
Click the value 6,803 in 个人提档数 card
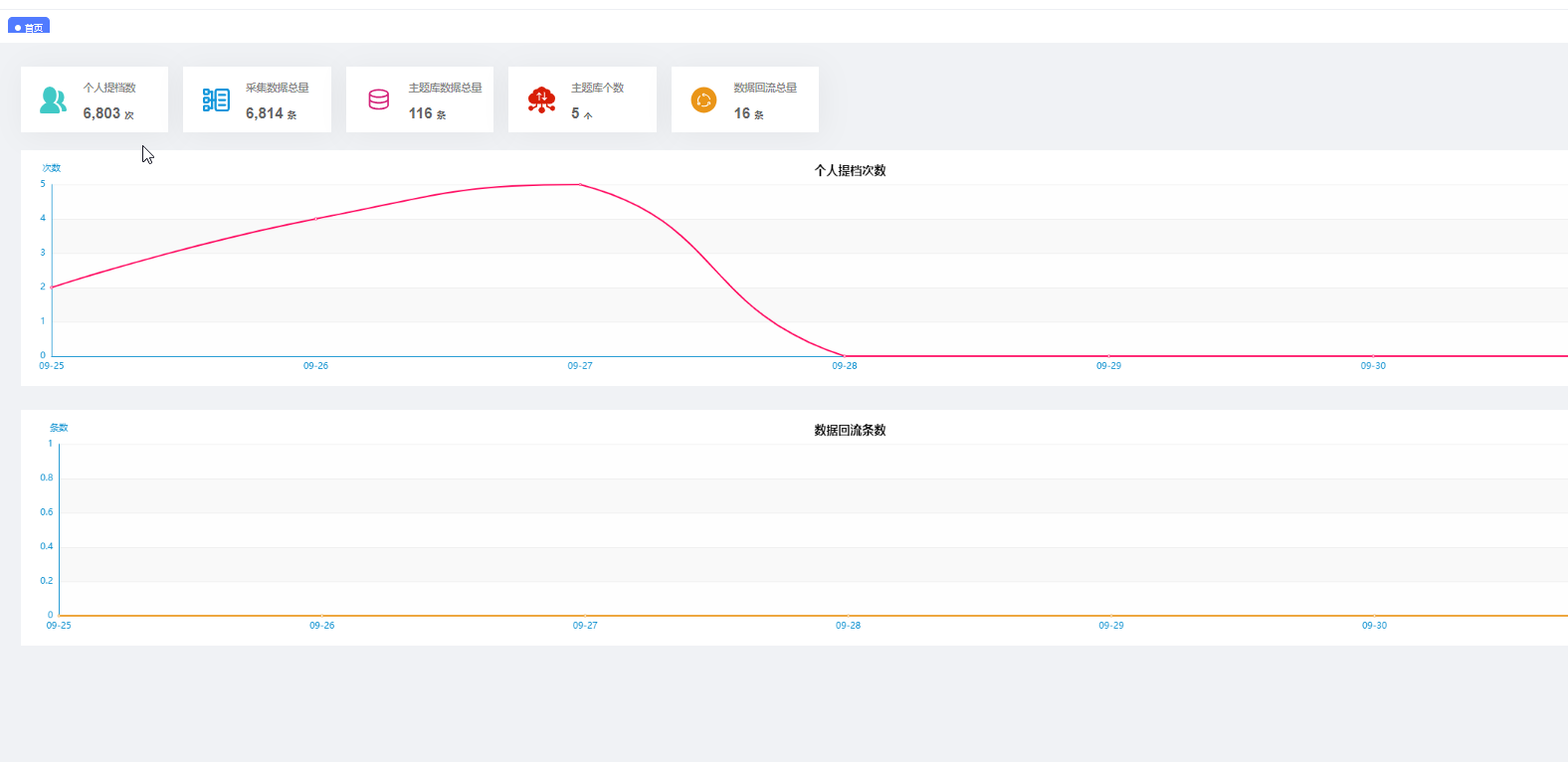pos(101,113)
